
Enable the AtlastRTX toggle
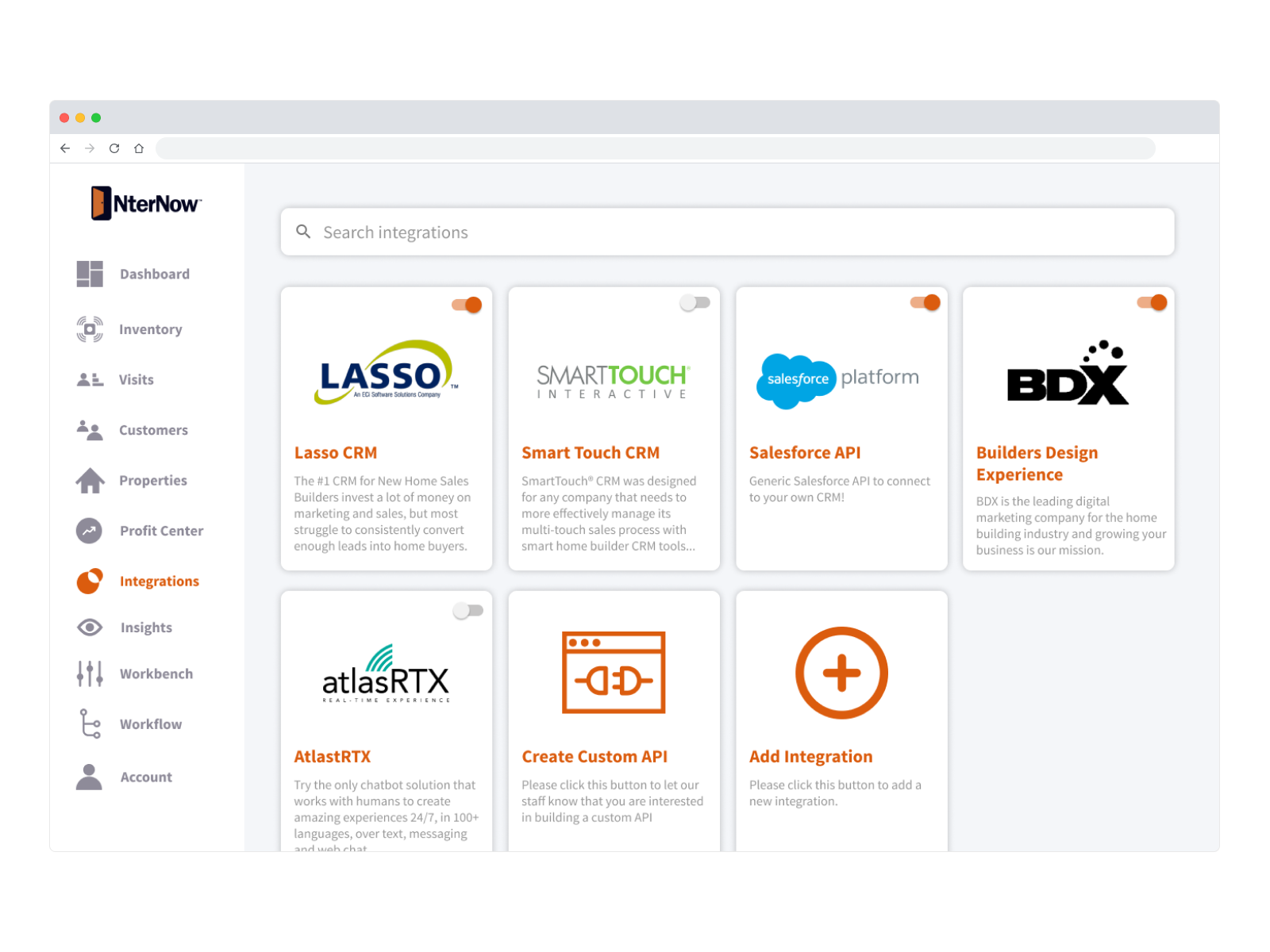coord(468,611)
